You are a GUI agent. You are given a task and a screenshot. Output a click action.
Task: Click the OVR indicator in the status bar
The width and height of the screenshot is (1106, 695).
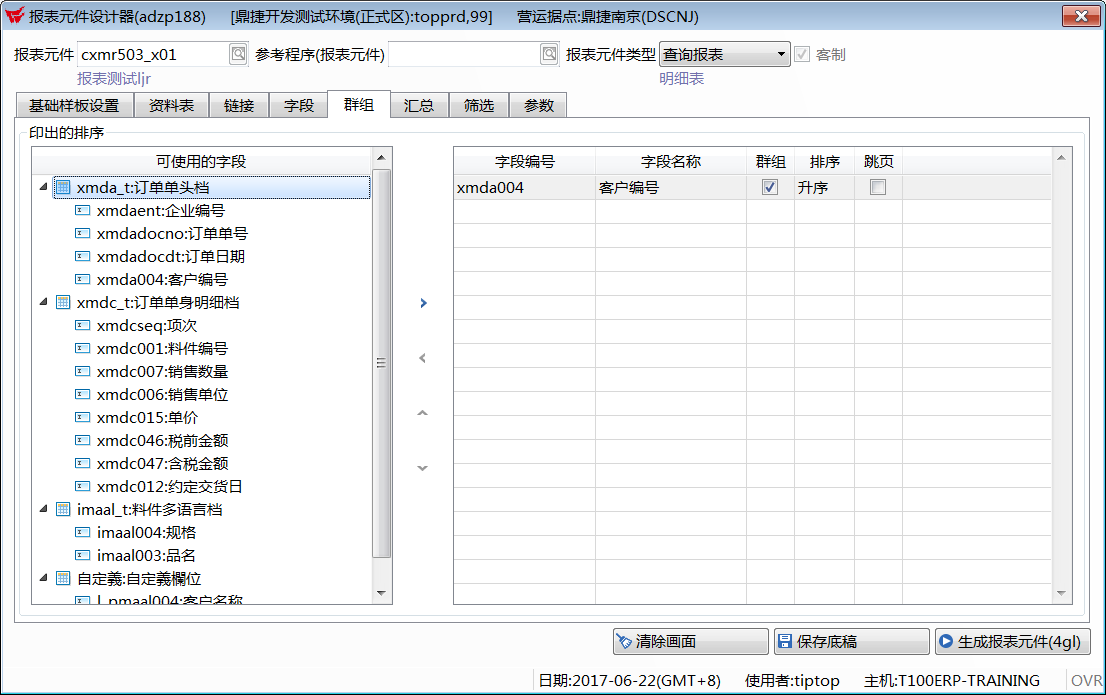pos(1086,680)
